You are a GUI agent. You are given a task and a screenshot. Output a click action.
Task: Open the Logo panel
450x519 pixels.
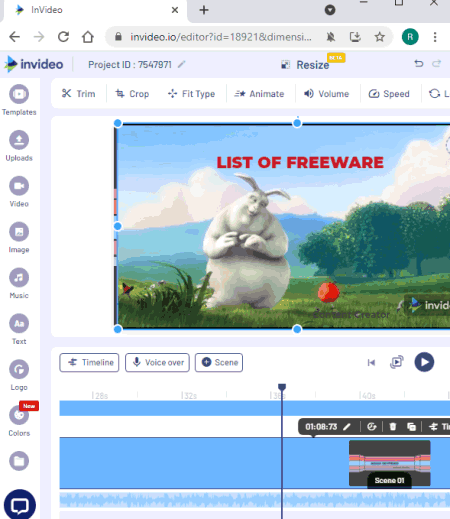tap(19, 375)
